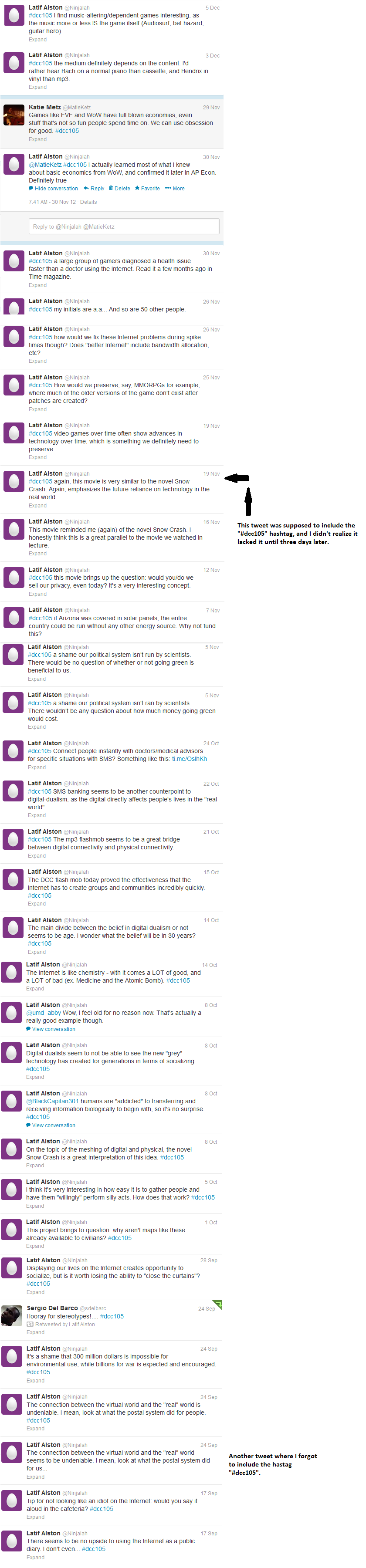
Task: Click the @MatieKetz mention in Latif's reply
Action: 45,165
